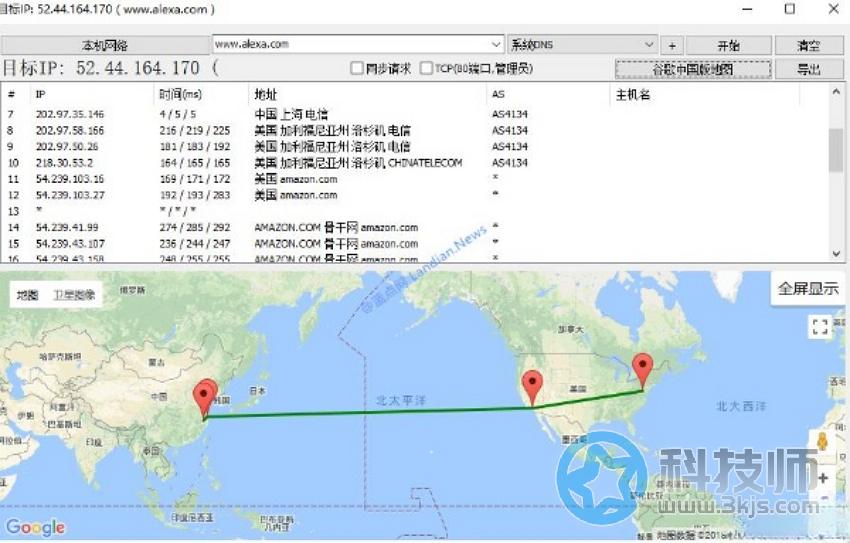Click the route list vertical scrollbar thumb
Screen dimensions: 850x543
pos(837,150)
